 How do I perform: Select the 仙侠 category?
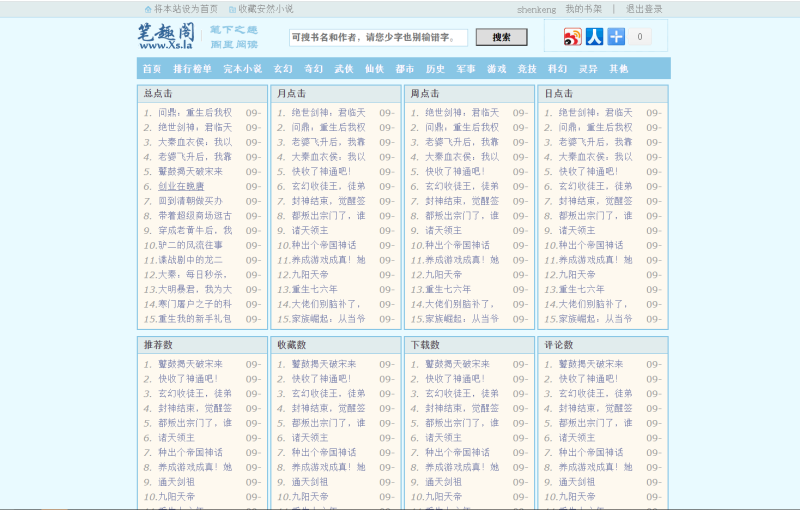[374, 69]
